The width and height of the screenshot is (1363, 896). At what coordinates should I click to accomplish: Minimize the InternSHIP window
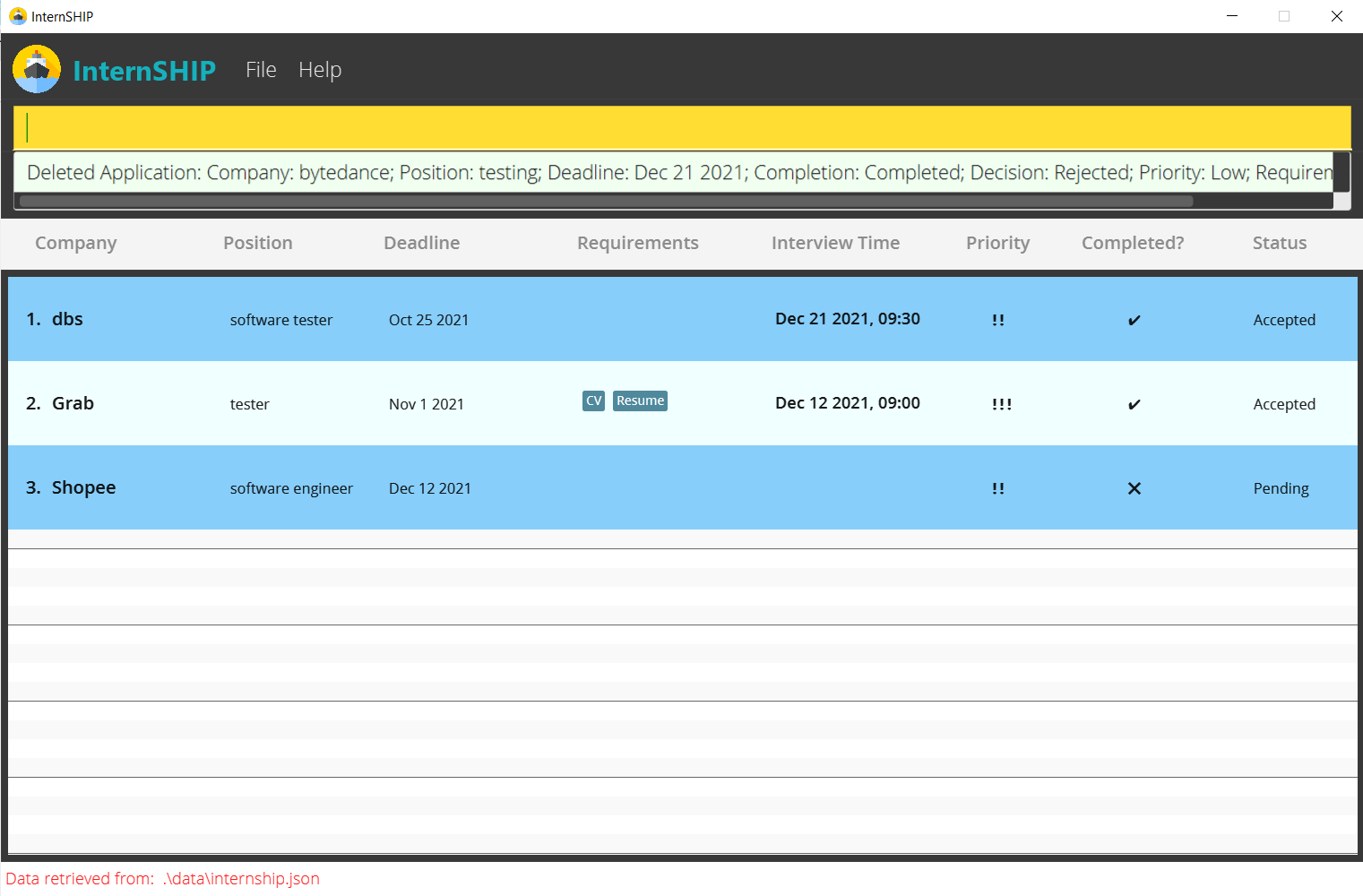(1232, 16)
